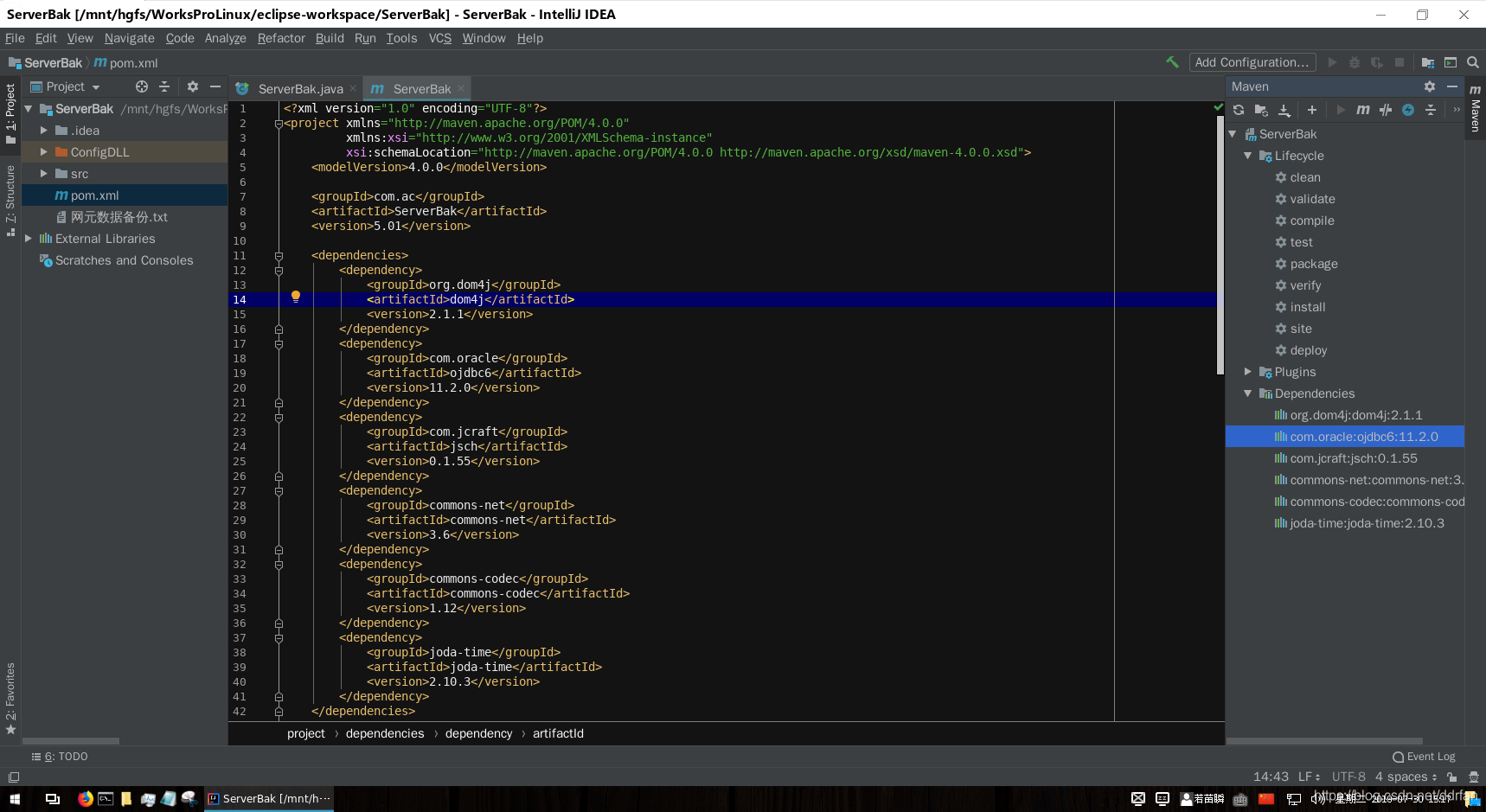Open Maven panel settings gear
This screenshot has height=812, width=1486.
pos(1430,86)
